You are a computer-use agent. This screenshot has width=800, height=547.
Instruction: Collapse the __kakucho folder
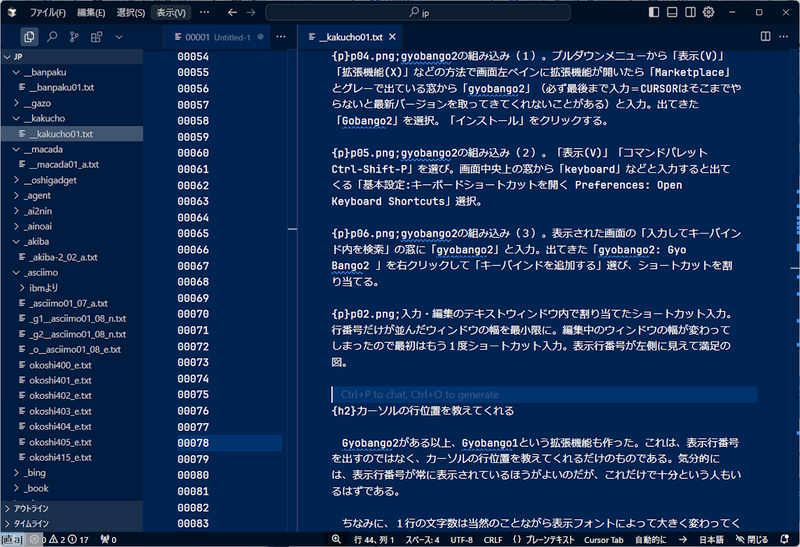(16, 118)
